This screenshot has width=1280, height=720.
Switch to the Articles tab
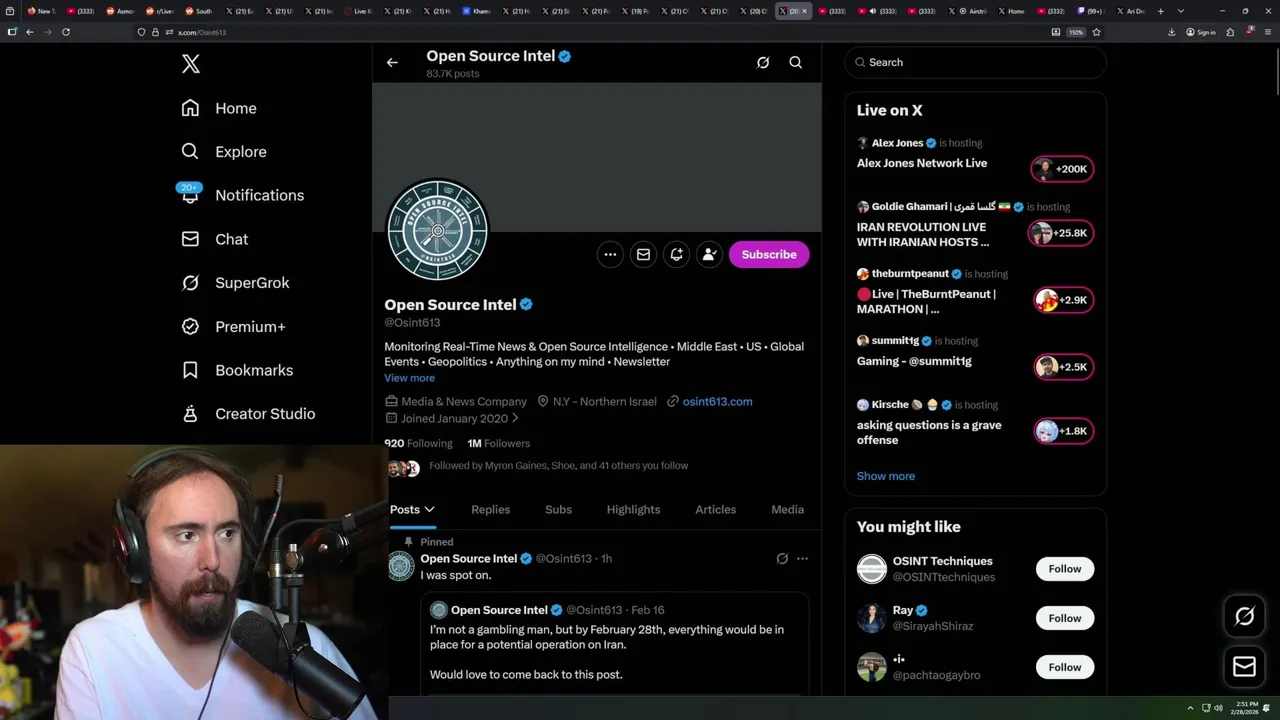[716, 509]
